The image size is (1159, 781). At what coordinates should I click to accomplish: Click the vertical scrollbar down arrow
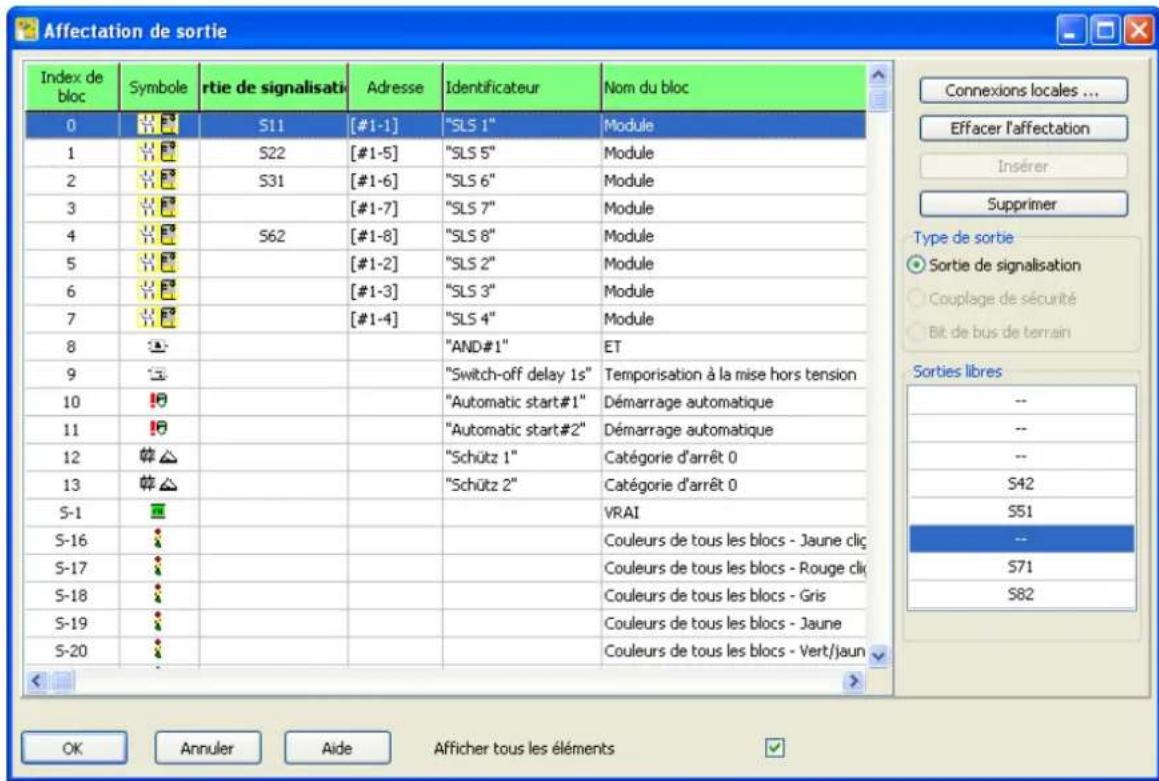[x=878, y=655]
